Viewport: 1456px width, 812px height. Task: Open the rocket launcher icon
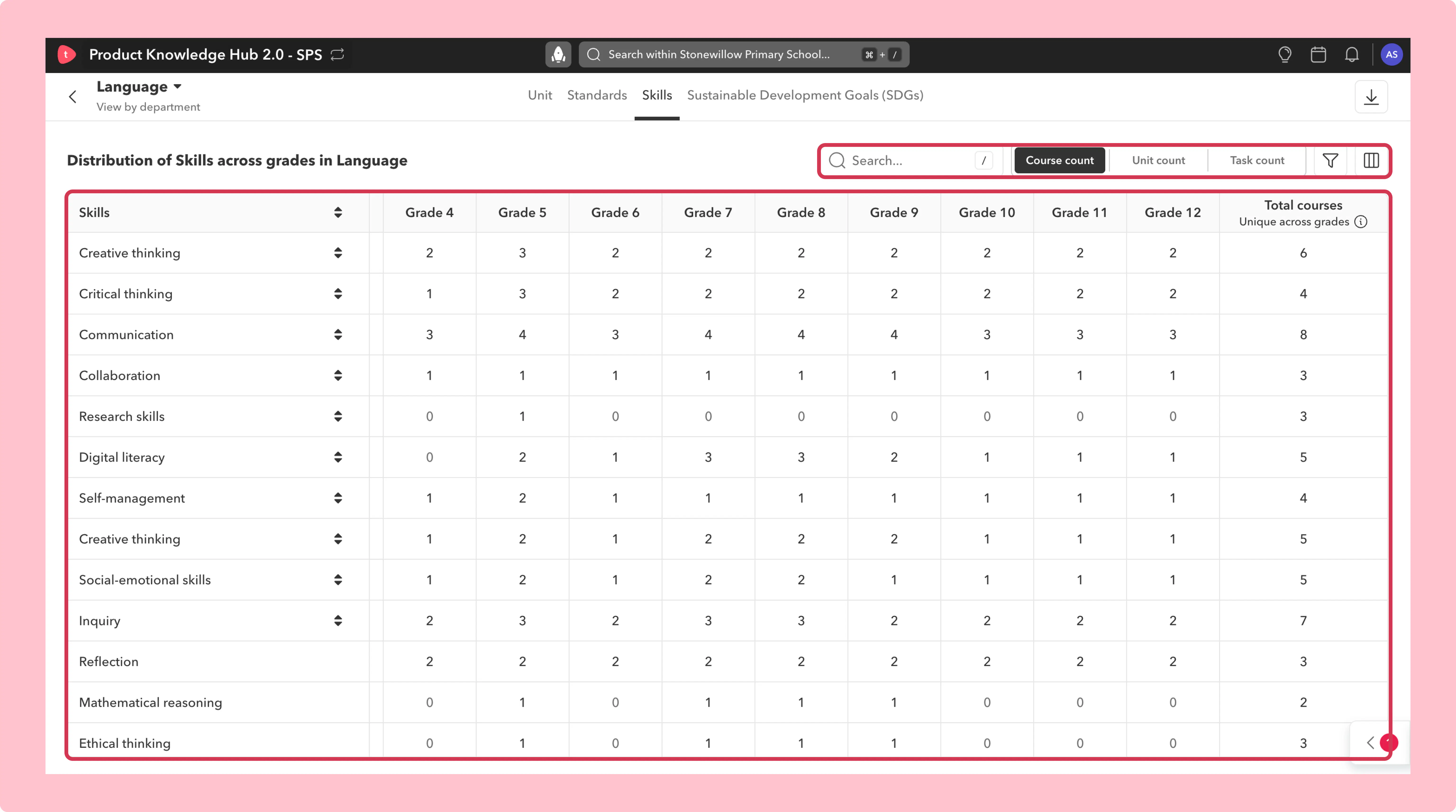[558, 54]
